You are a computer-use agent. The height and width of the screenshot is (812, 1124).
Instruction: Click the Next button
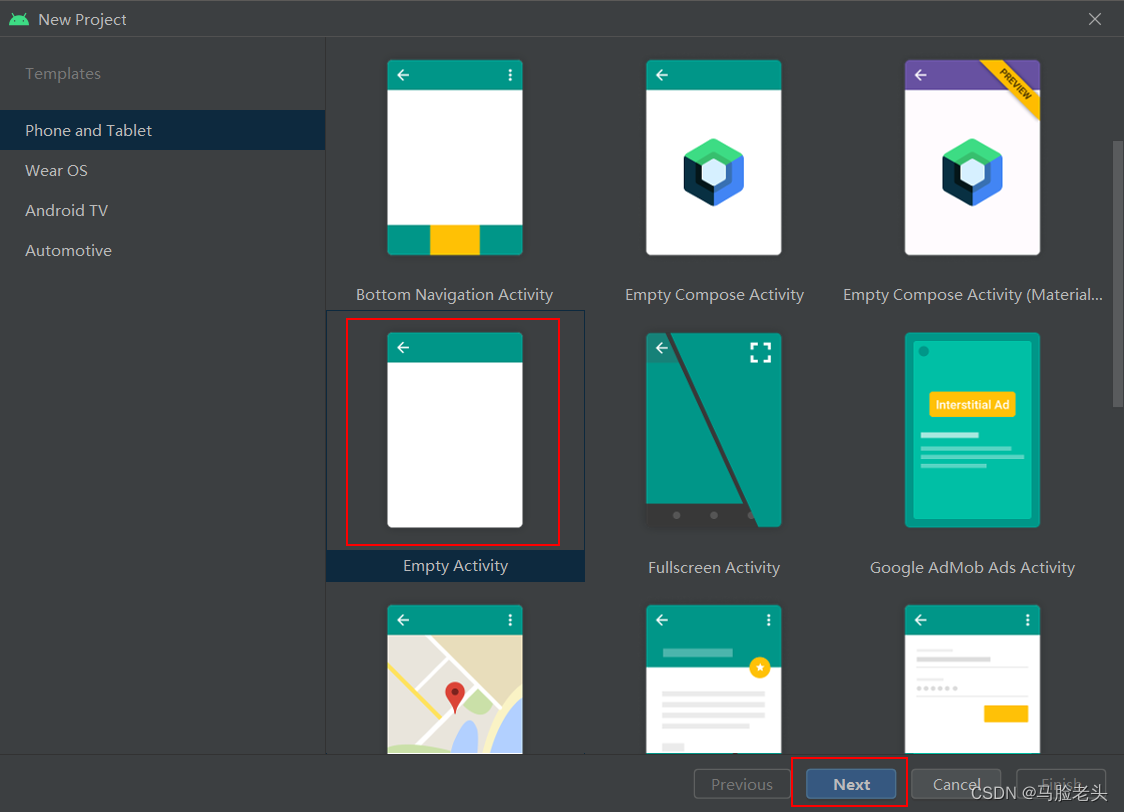(851, 784)
